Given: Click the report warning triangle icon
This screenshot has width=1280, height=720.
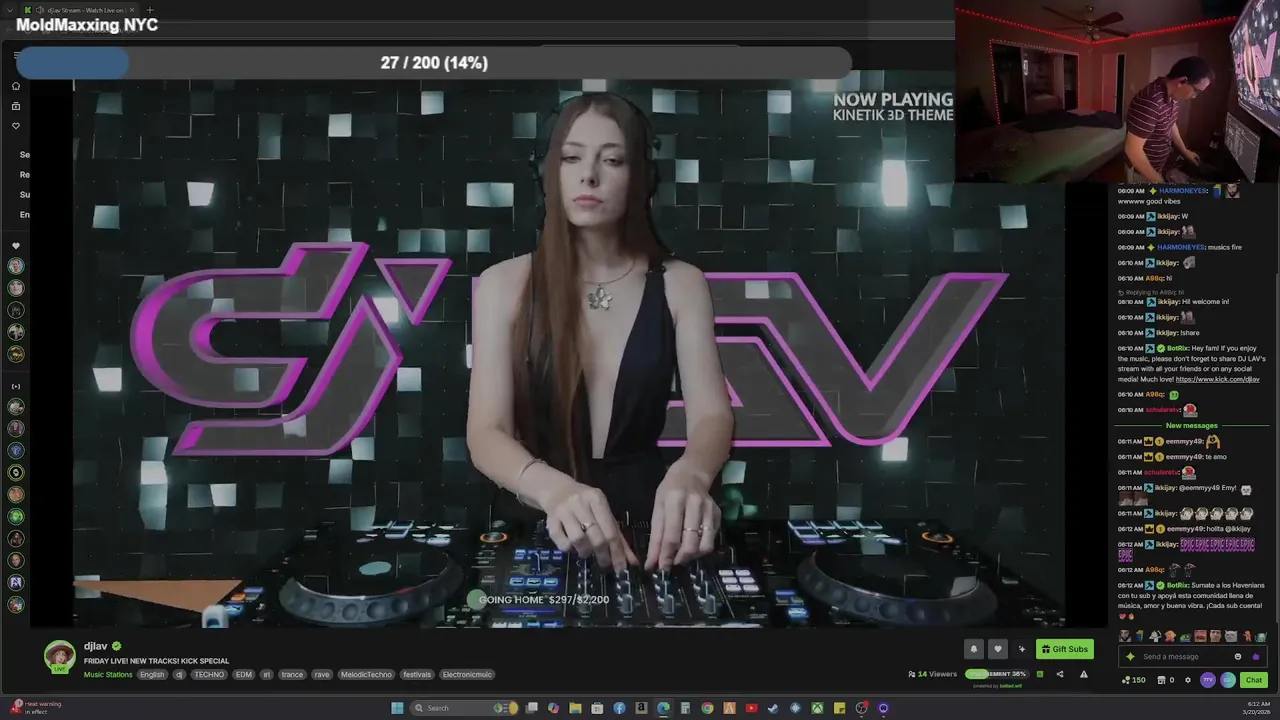Looking at the screenshot, I should [x=1083, y=674].
